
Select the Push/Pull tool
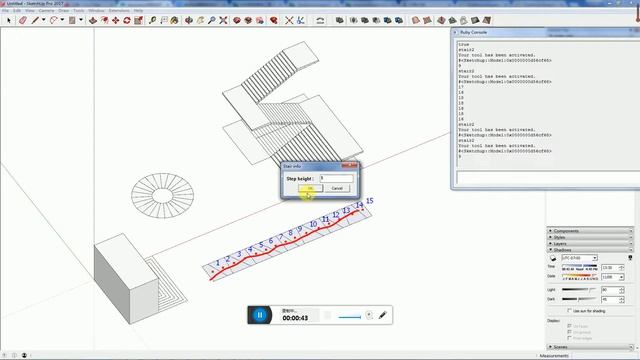click(x=93, y=20)
